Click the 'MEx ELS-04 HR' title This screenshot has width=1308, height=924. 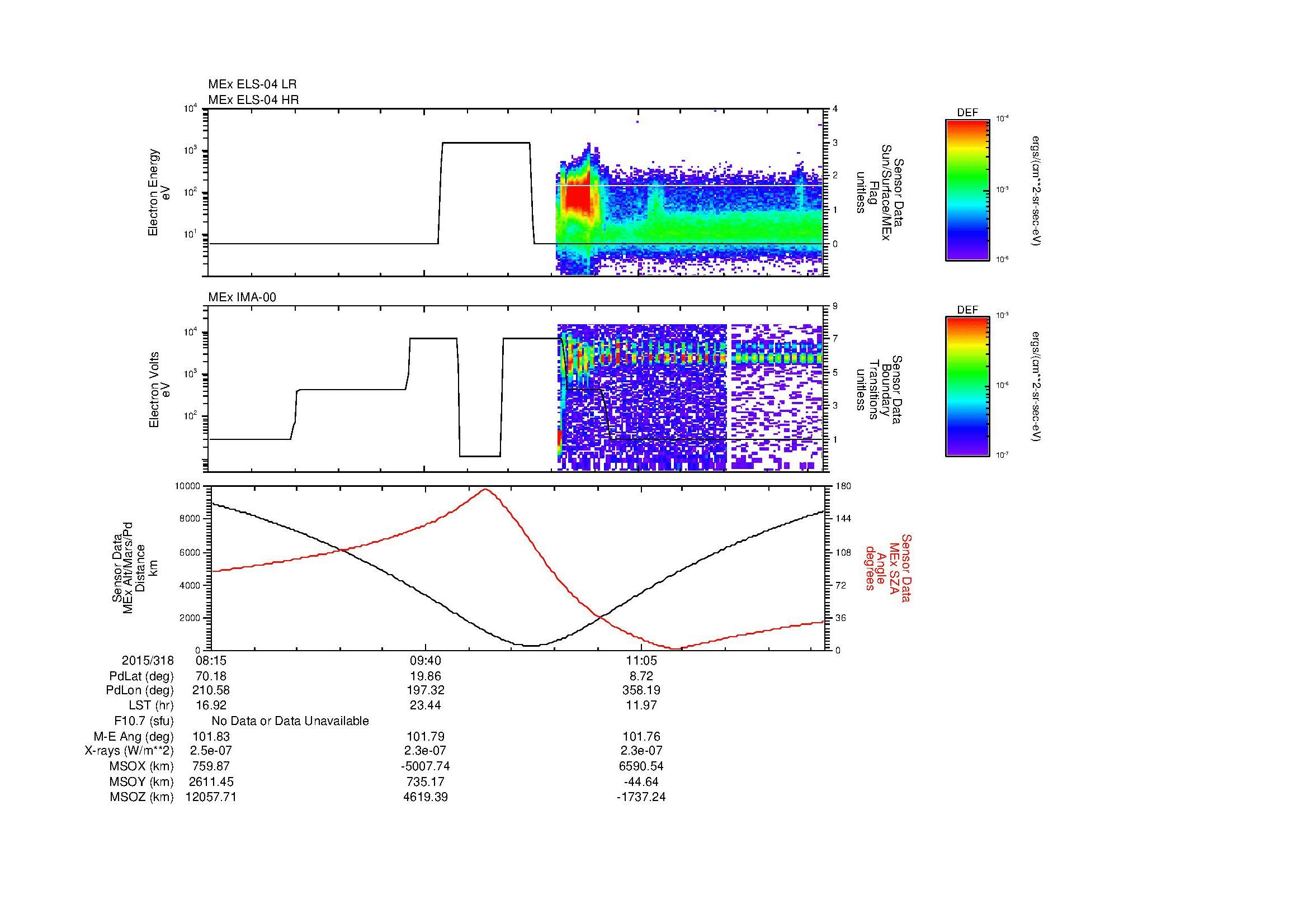coord(253,99)
